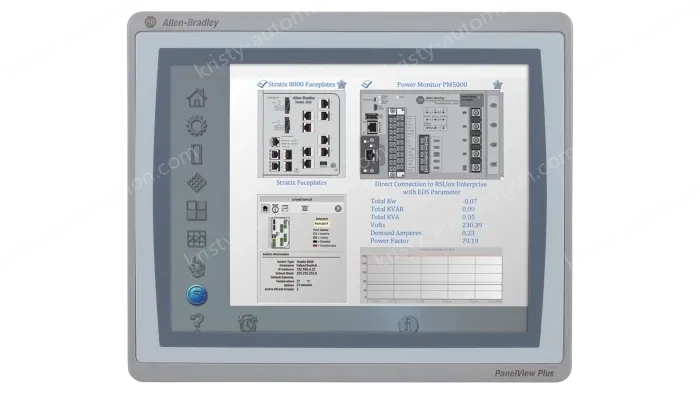Click the book icon beside Power Monitor PM5000
This screenshot has height=394, width=700.
[367, 84]
